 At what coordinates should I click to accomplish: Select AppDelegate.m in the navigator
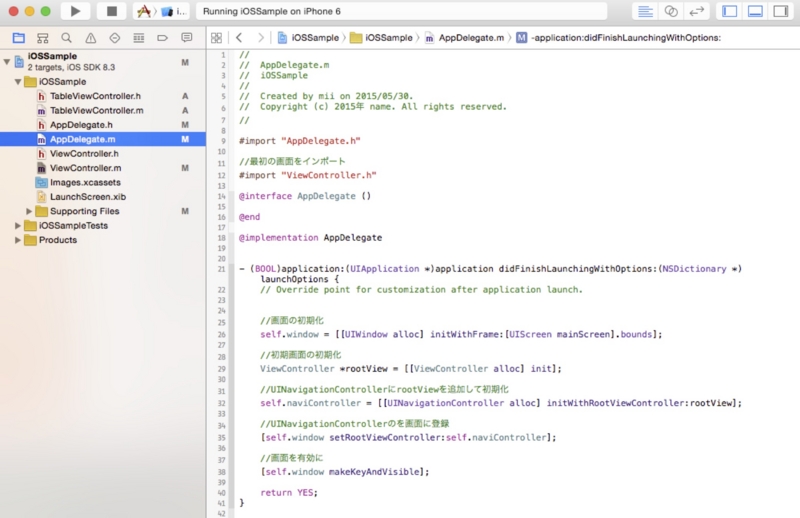tap(103, 139)
